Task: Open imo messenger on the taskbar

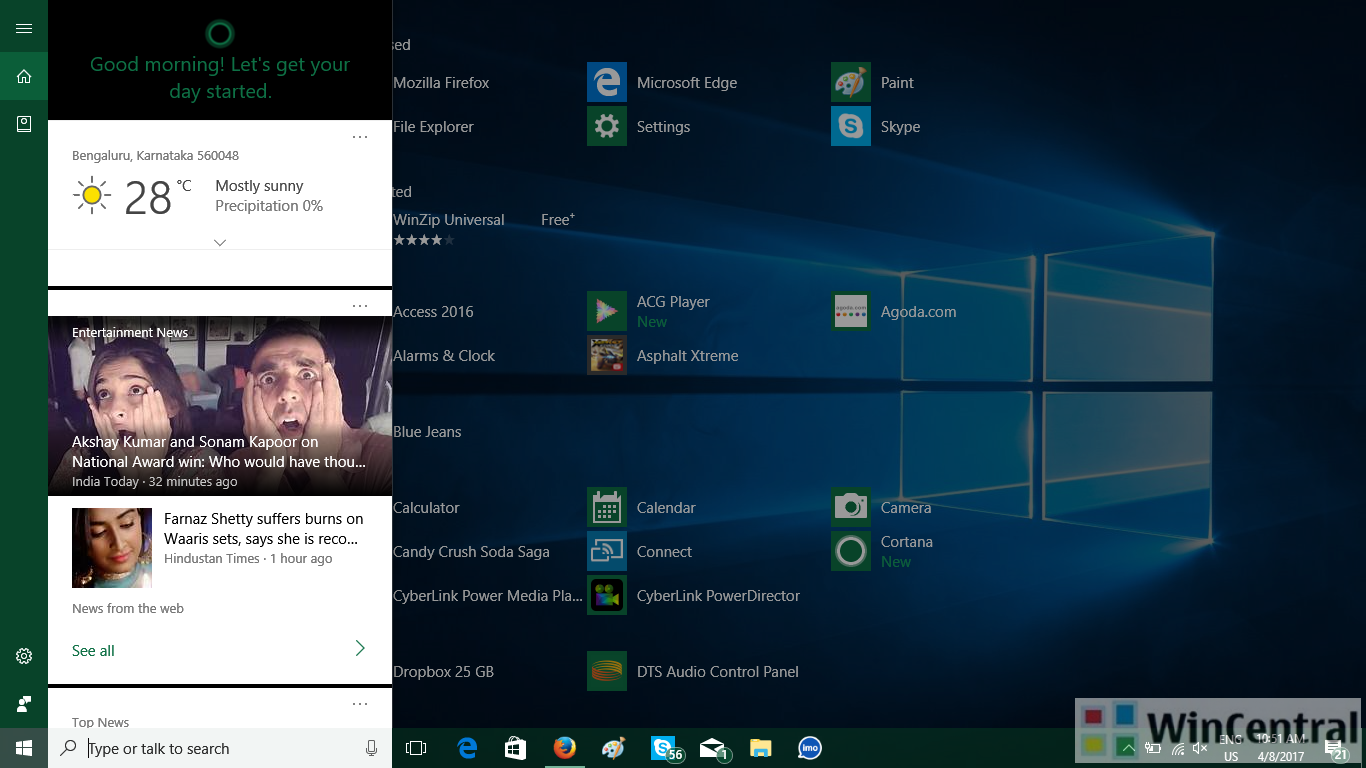Action: (810, 748)
